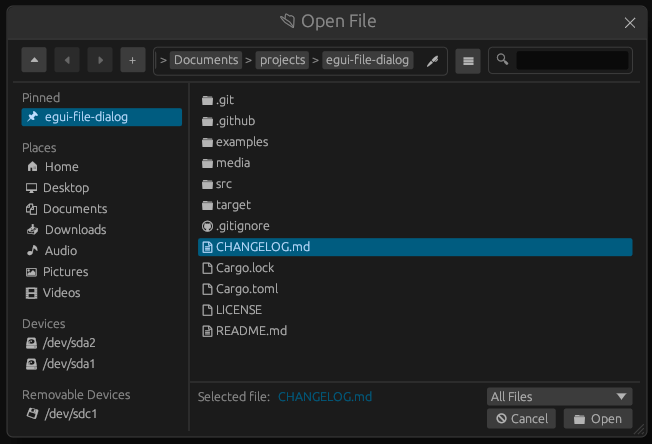Click the new folder plus icon

point(132,61)
